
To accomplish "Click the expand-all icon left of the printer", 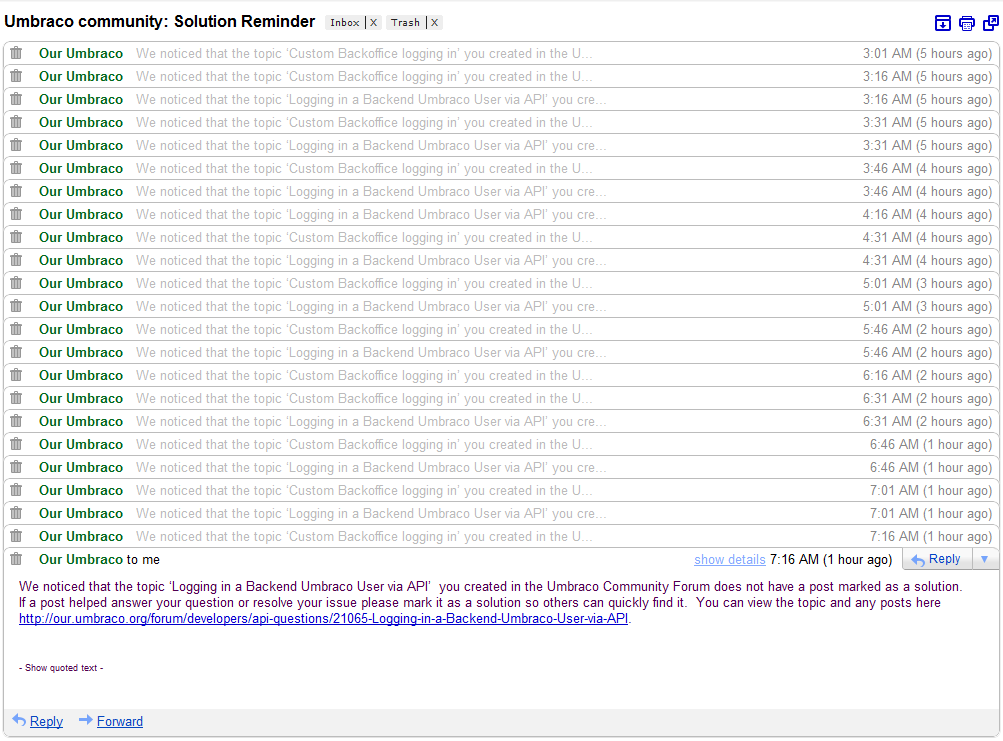I will (x=942, y=24).
